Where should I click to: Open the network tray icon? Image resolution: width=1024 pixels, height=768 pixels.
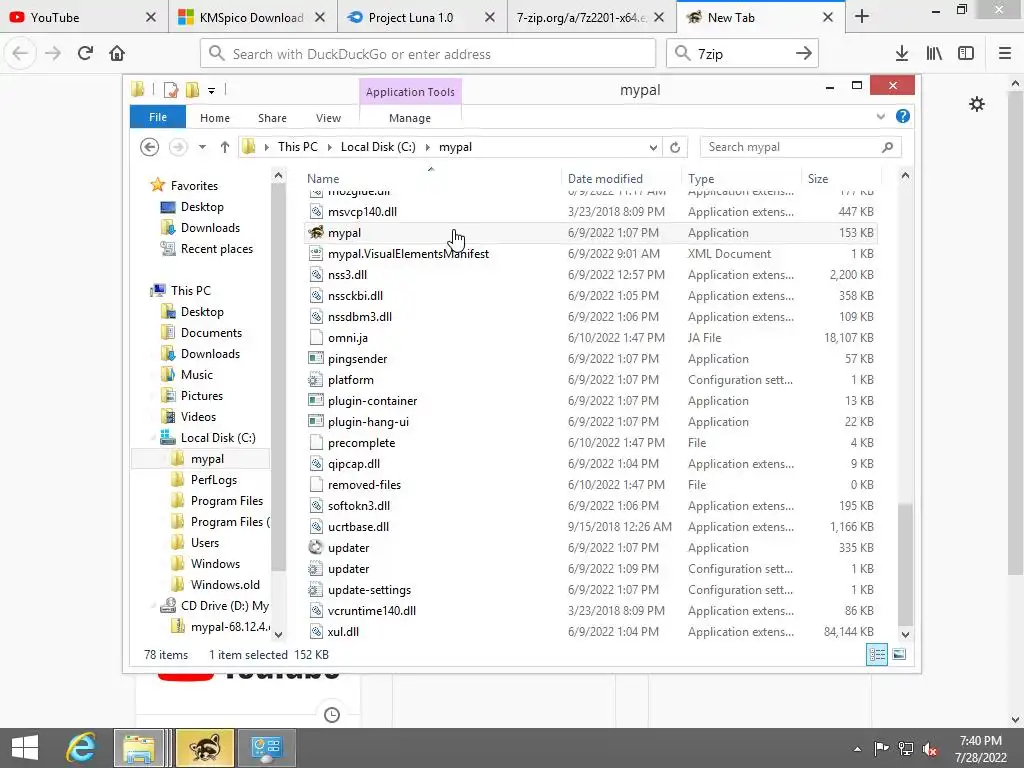tap(906, 749)
